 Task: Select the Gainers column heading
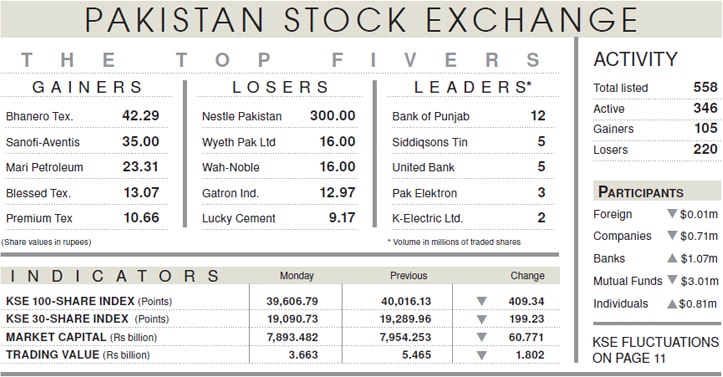(x=87, y=87)
